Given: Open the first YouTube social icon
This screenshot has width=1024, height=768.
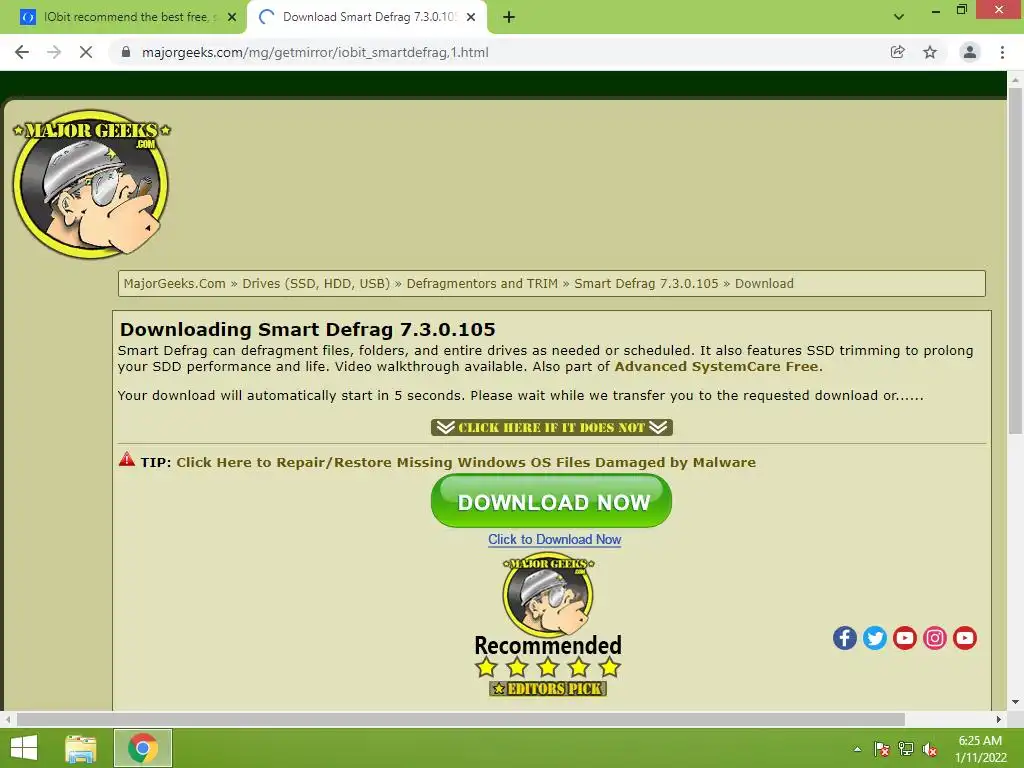Looking at the screenshot, I should click(904, 638).
